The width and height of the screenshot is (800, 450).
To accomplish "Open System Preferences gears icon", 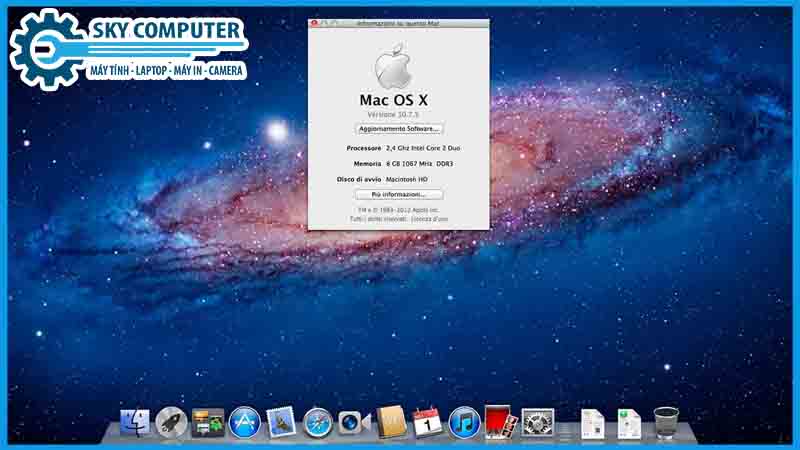I will click(537, 422).
